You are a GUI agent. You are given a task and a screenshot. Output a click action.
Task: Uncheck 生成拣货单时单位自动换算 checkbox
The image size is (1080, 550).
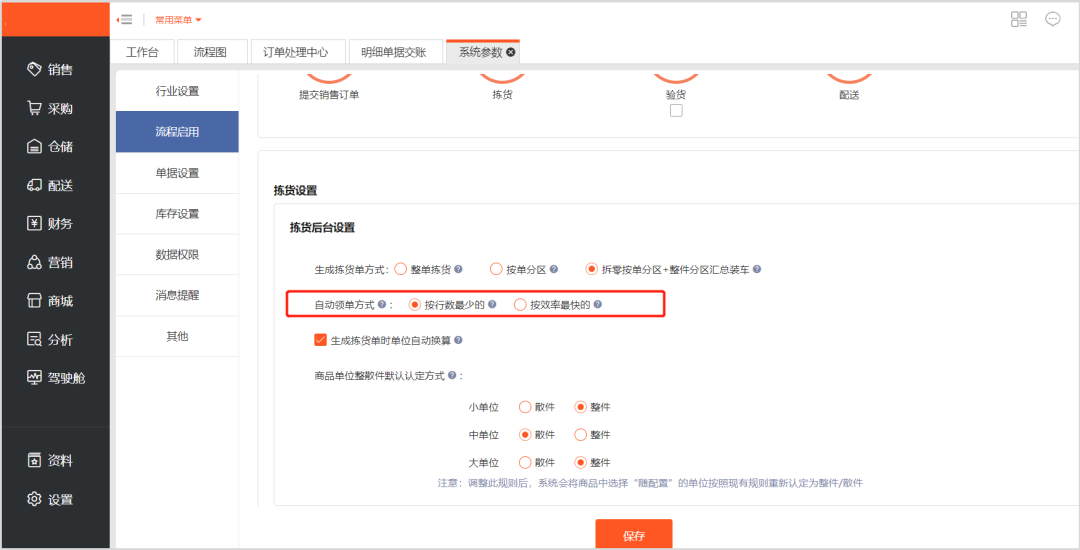click(321, 340)
